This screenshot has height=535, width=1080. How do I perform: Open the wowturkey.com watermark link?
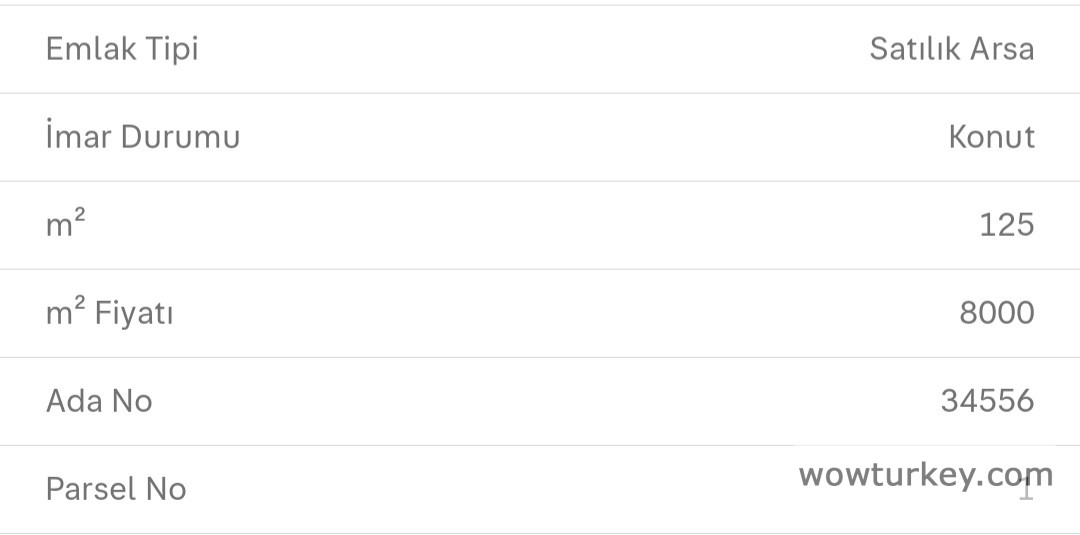point(925,475)
